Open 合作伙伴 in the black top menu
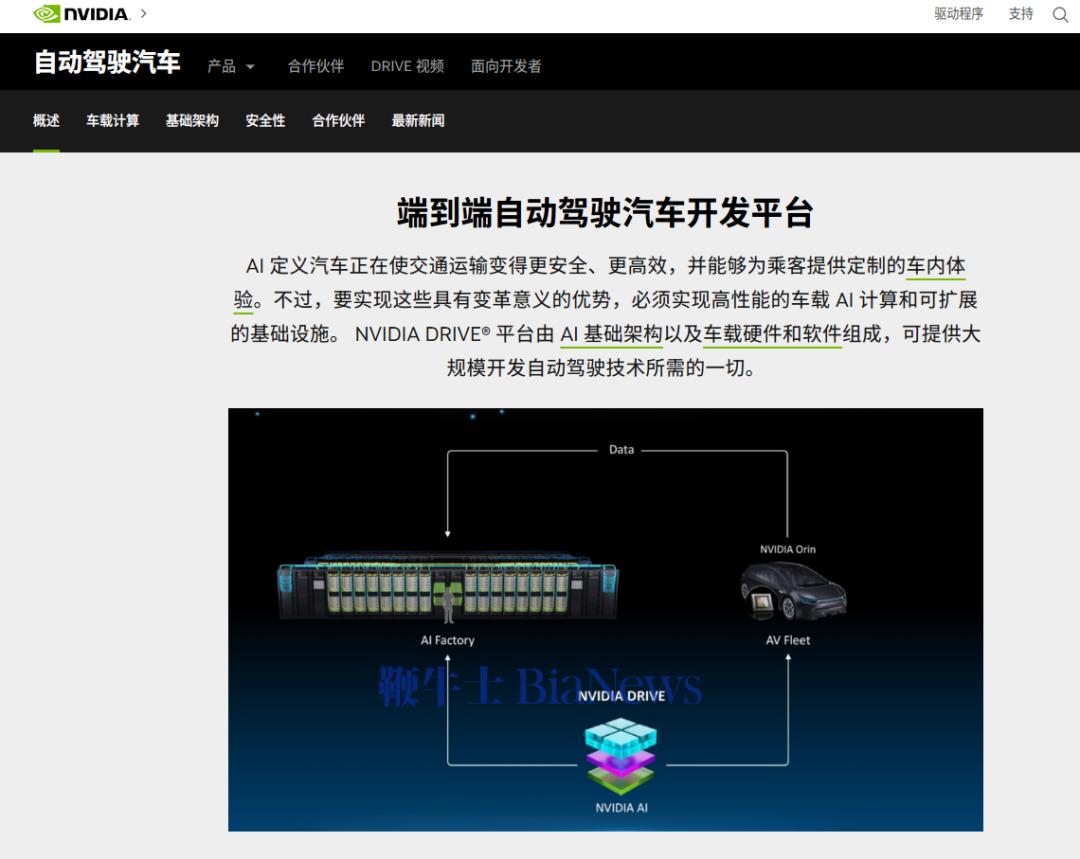This screenshot has height=859, width=1080. point(315,66)
